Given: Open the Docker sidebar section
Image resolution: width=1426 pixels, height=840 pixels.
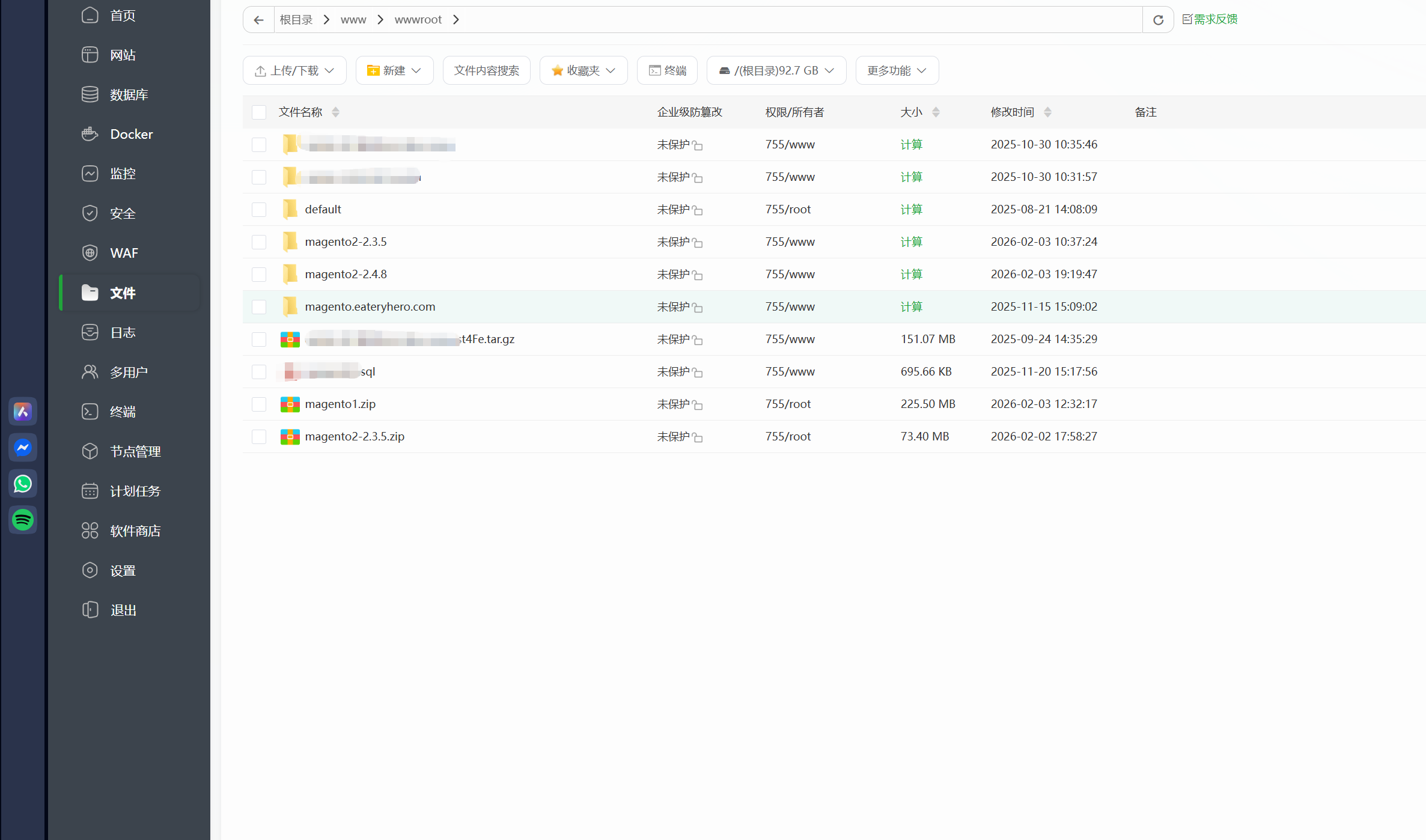Looking at the screenshot, I should click(131, 134).
